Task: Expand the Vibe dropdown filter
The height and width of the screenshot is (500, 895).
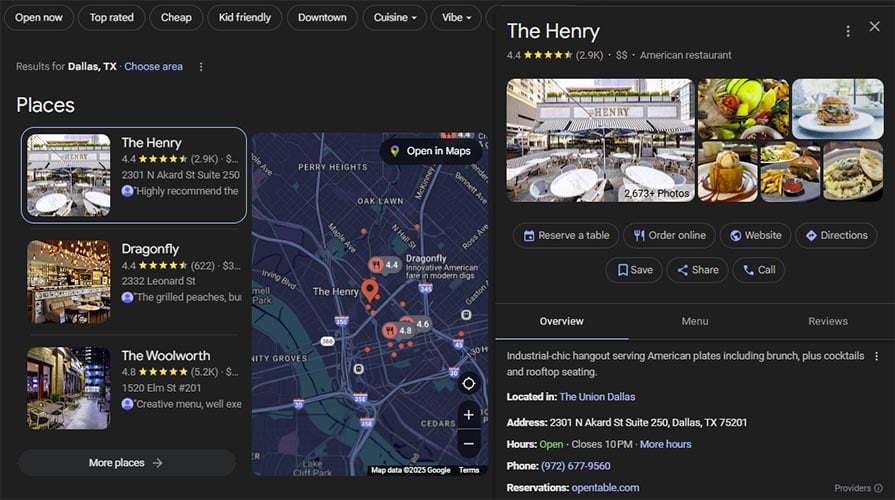Action: (457, 17)
